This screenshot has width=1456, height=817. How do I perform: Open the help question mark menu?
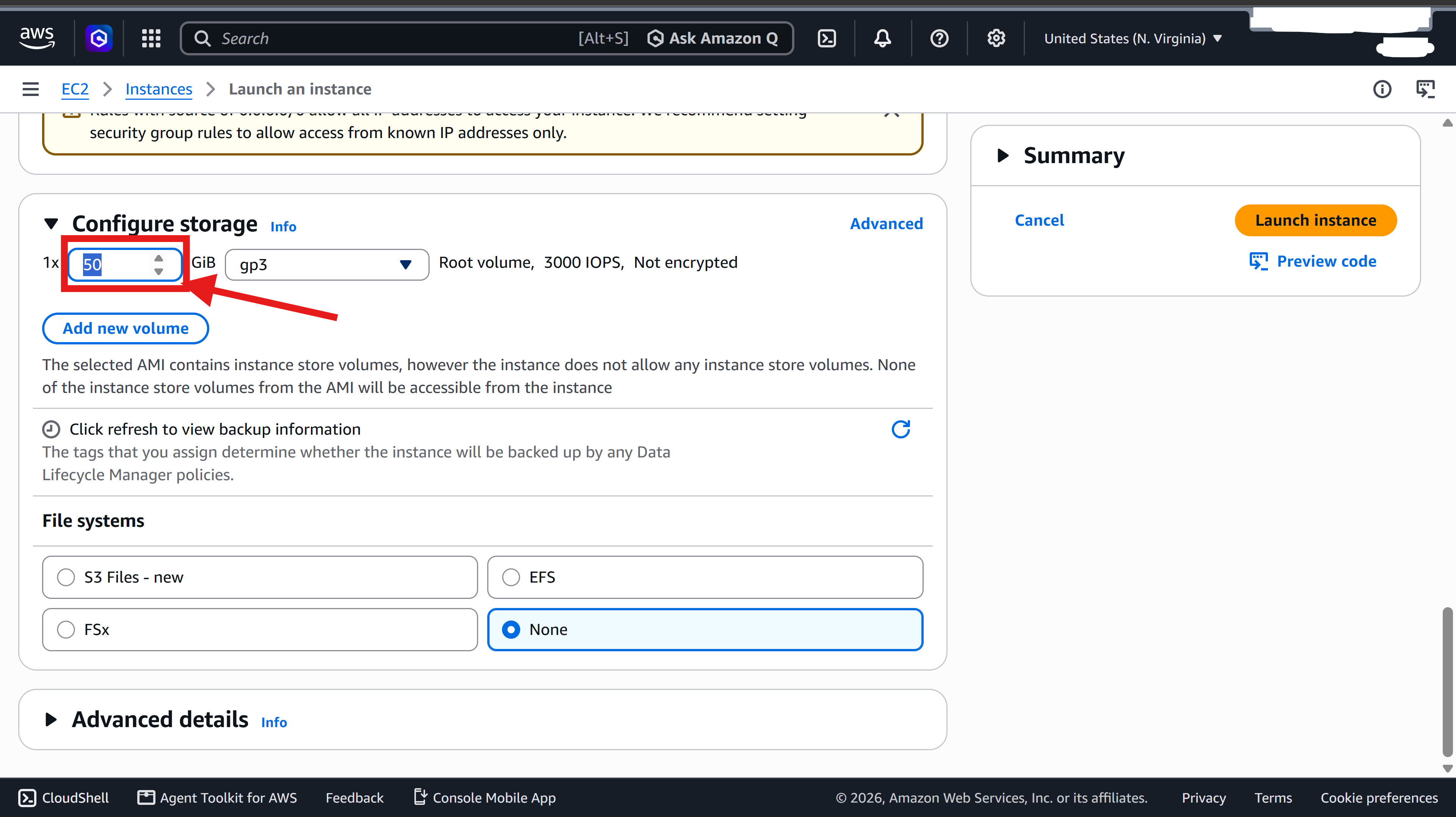[940, 38]
